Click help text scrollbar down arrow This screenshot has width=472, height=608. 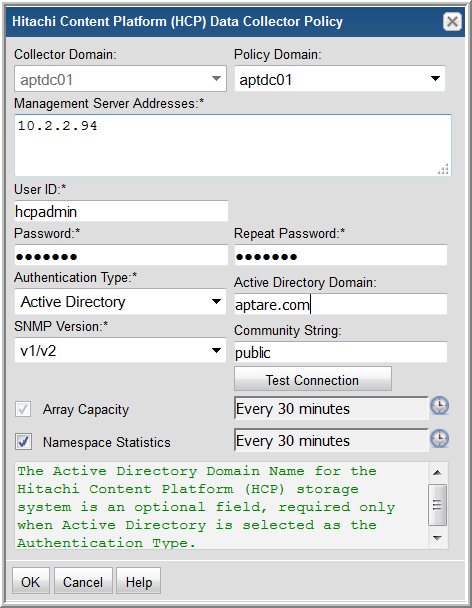[437, 538]
